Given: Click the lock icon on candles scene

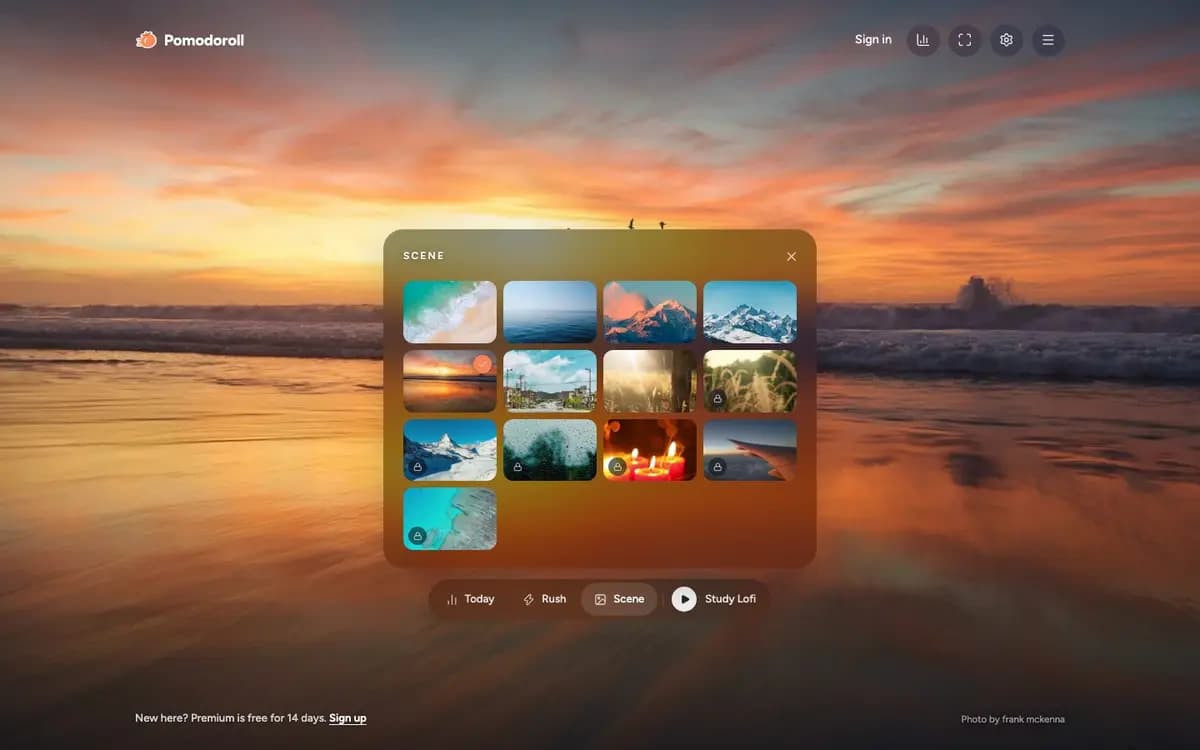Looking at the screenshot, I should pos(617,466).
